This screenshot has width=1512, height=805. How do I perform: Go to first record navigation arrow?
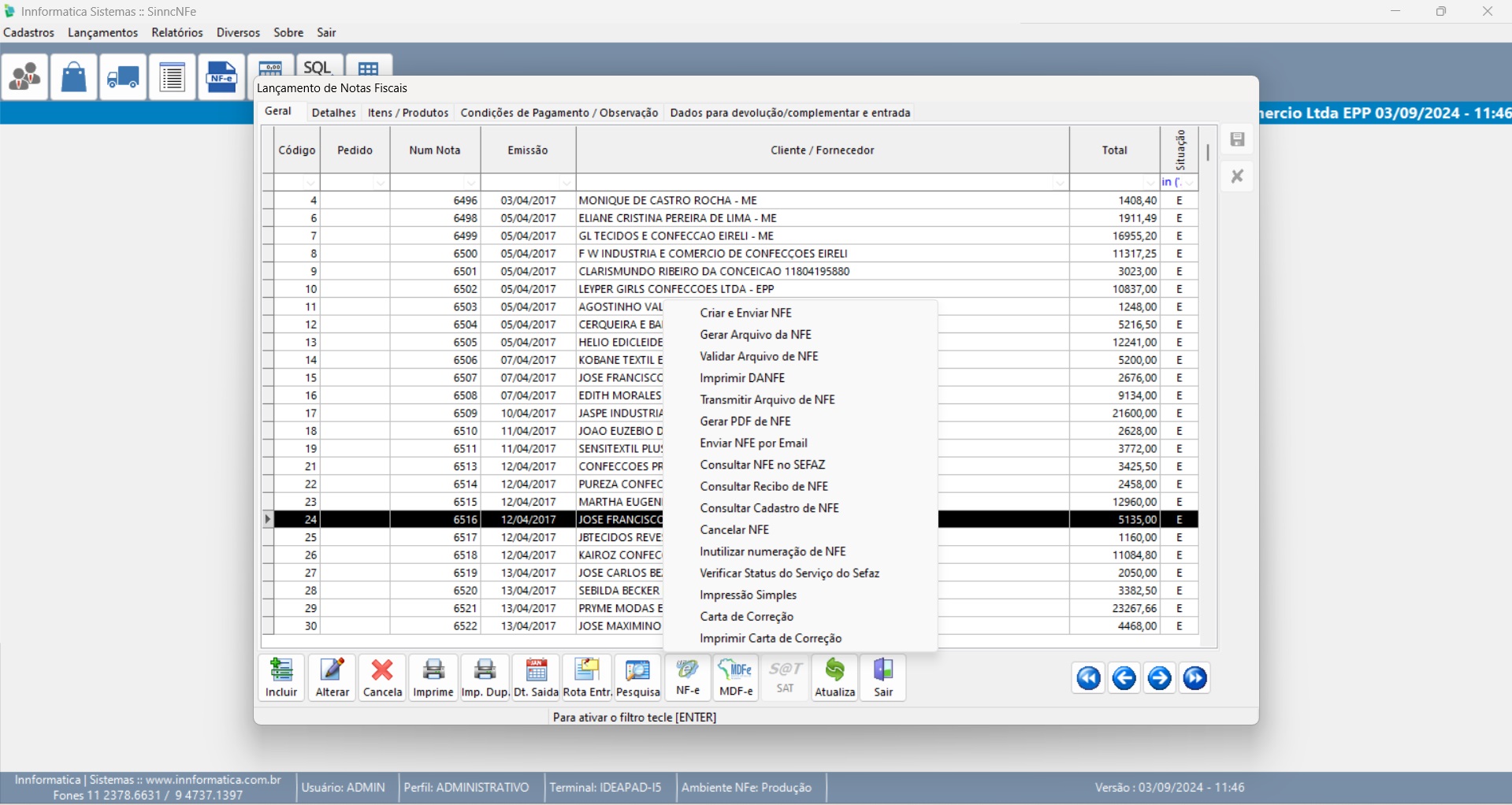point(1089,678)
